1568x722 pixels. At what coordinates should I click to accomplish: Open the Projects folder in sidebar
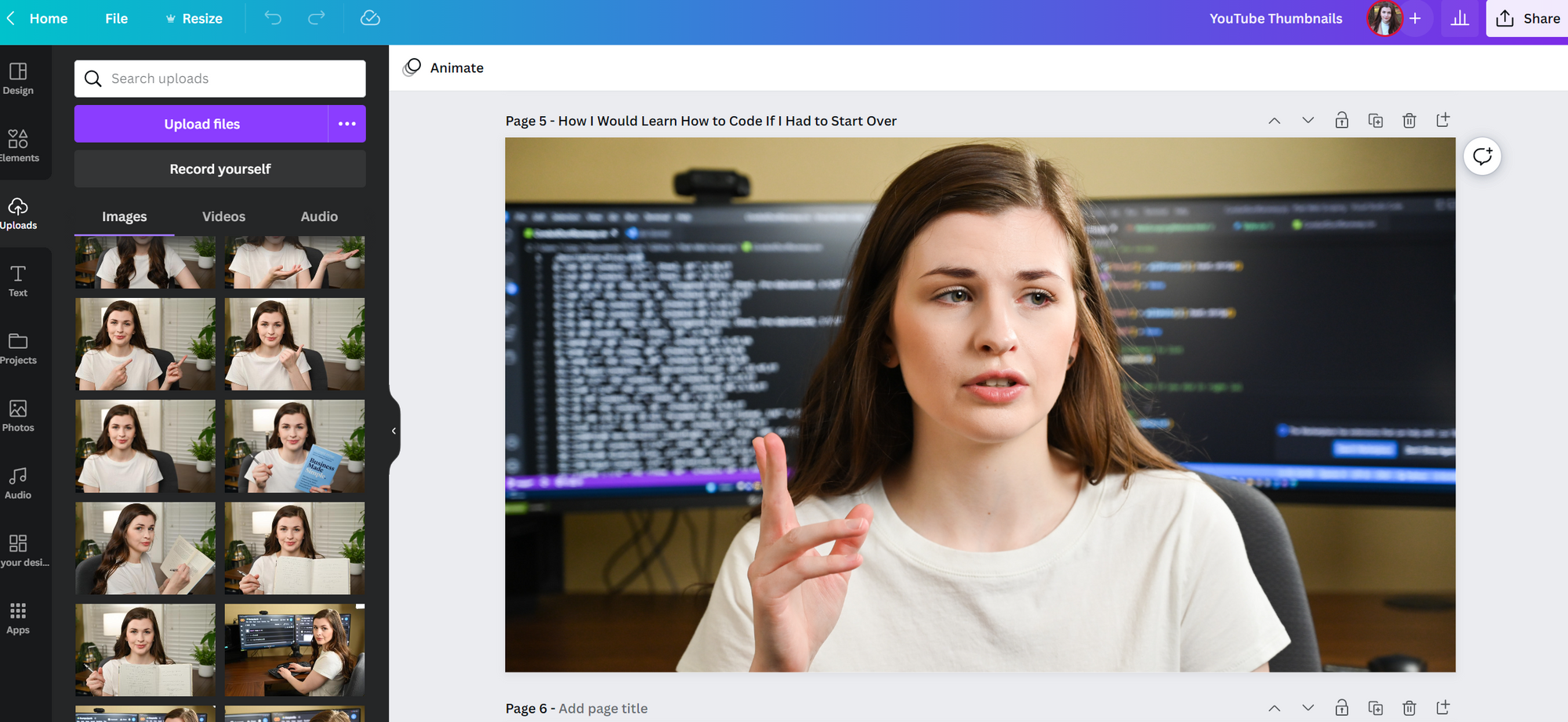point(18,349)
